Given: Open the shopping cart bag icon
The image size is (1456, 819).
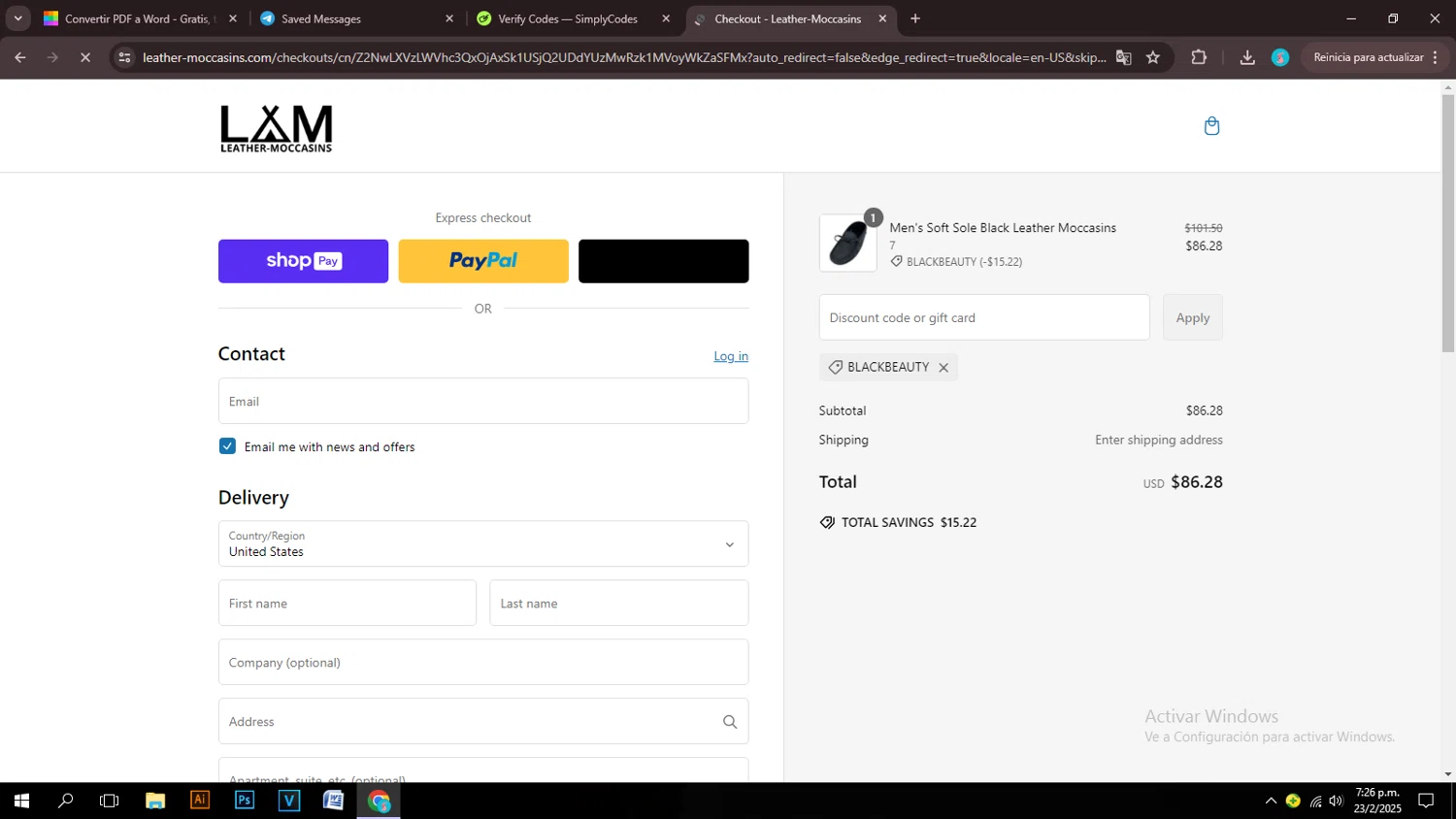Looking at the screenshot, I should (x=1211, y=126).
